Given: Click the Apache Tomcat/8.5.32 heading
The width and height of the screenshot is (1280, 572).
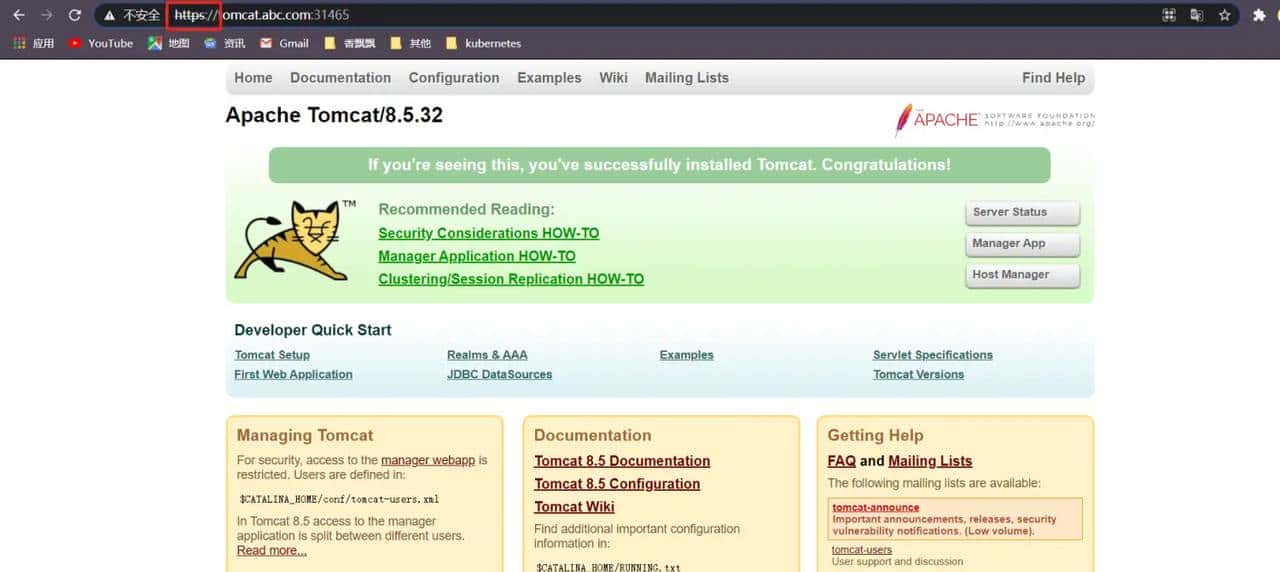Looking at the screenshot, I should pos(334,115).
